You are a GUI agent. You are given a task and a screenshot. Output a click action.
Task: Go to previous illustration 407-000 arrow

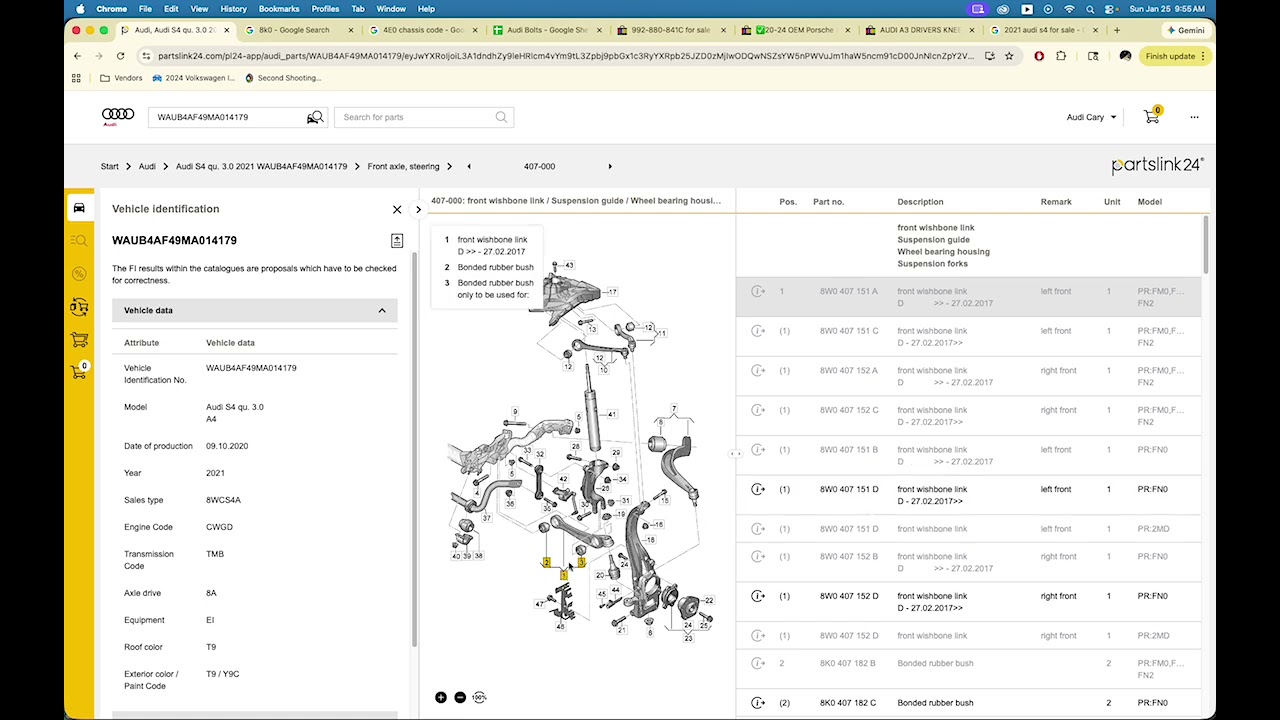pos(469,166)
